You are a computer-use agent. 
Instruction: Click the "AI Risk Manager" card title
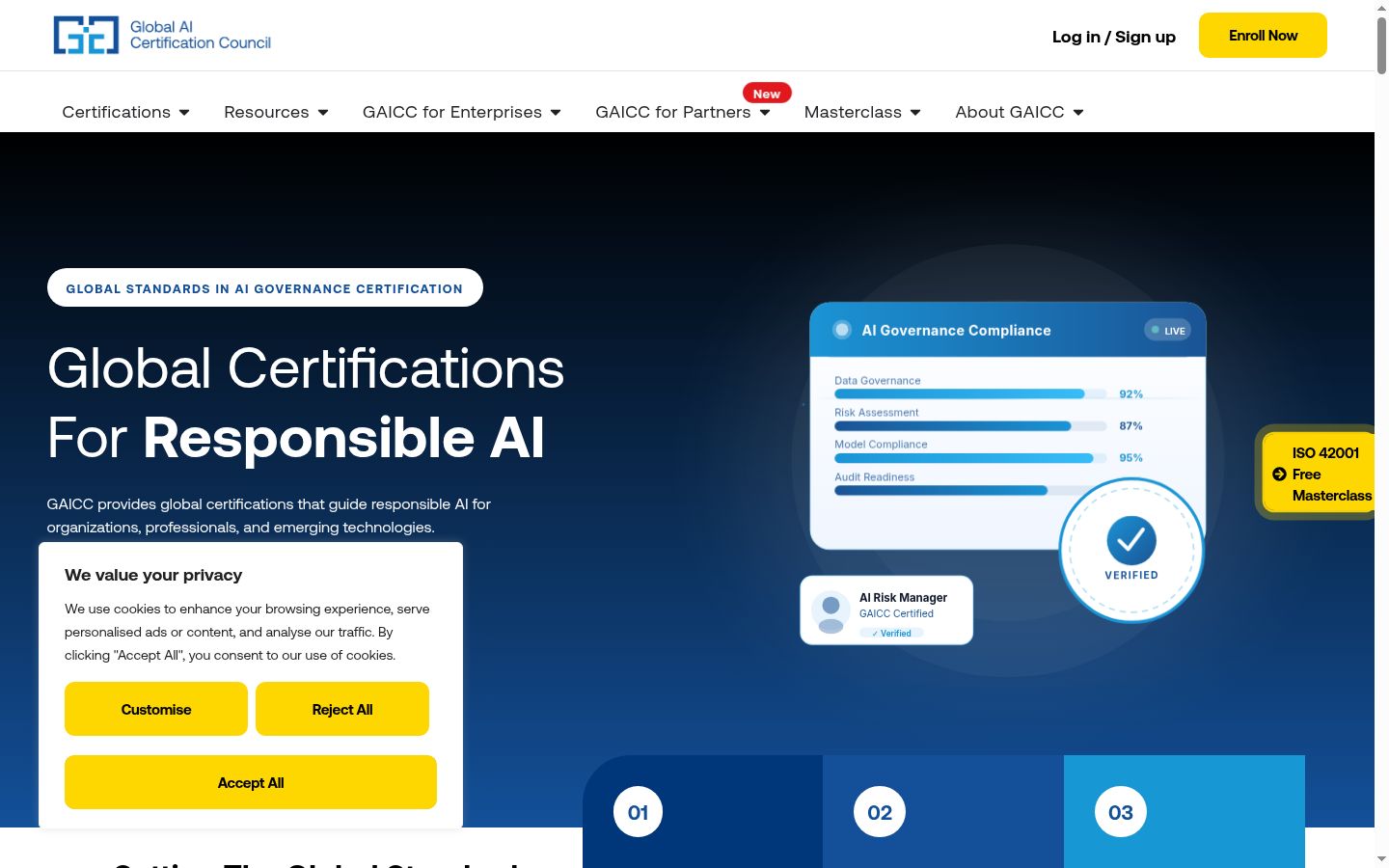coord(903,598)
